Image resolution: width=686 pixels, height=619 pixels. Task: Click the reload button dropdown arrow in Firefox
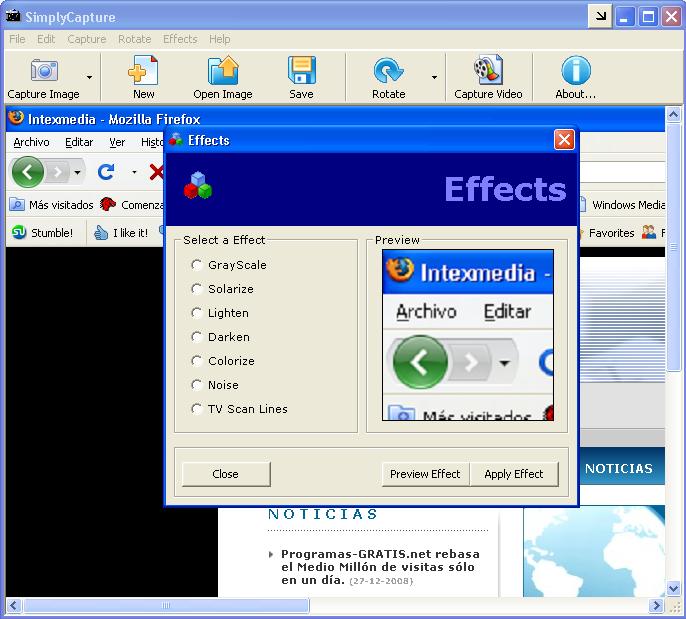pos(134,172)
